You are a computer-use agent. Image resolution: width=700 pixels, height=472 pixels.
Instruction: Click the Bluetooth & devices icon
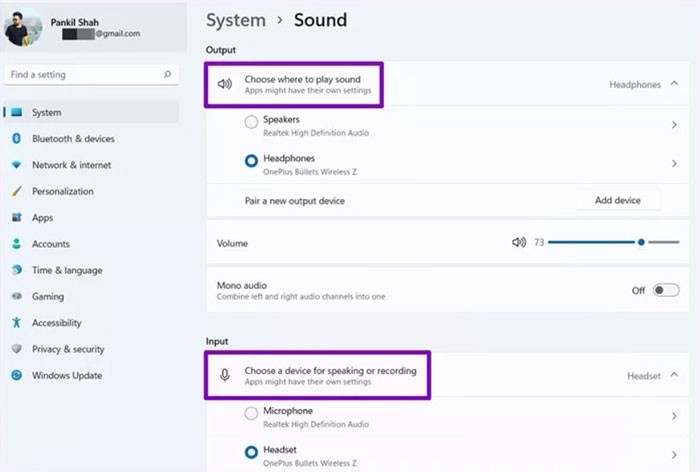[17, 139]
